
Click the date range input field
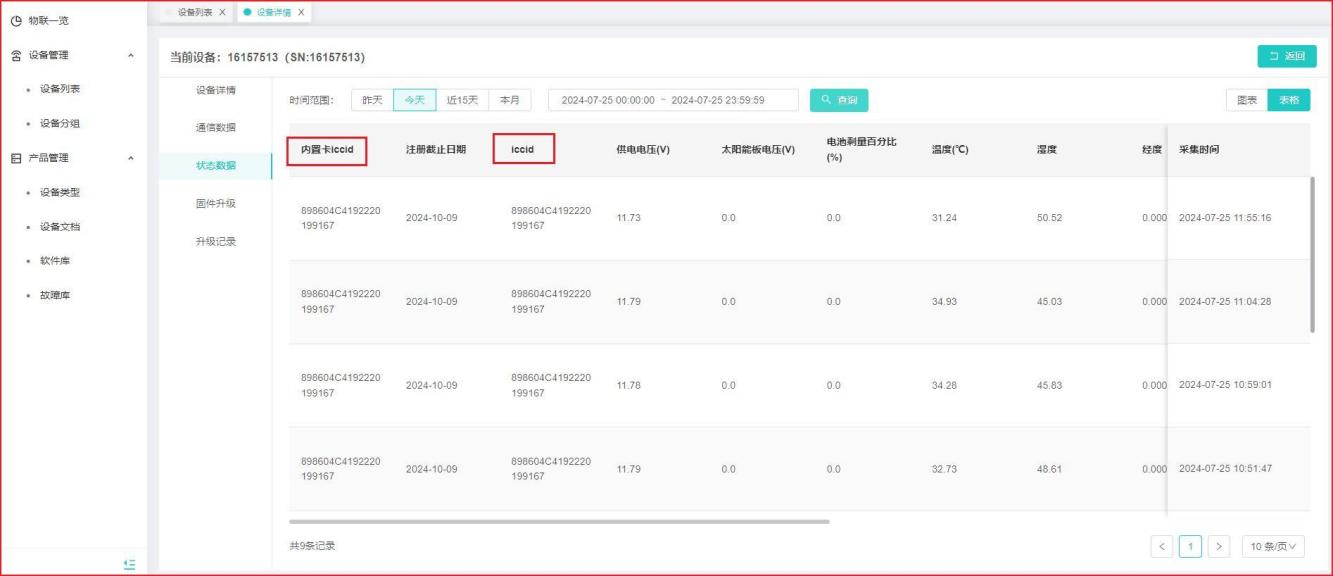tap(672, 100)
